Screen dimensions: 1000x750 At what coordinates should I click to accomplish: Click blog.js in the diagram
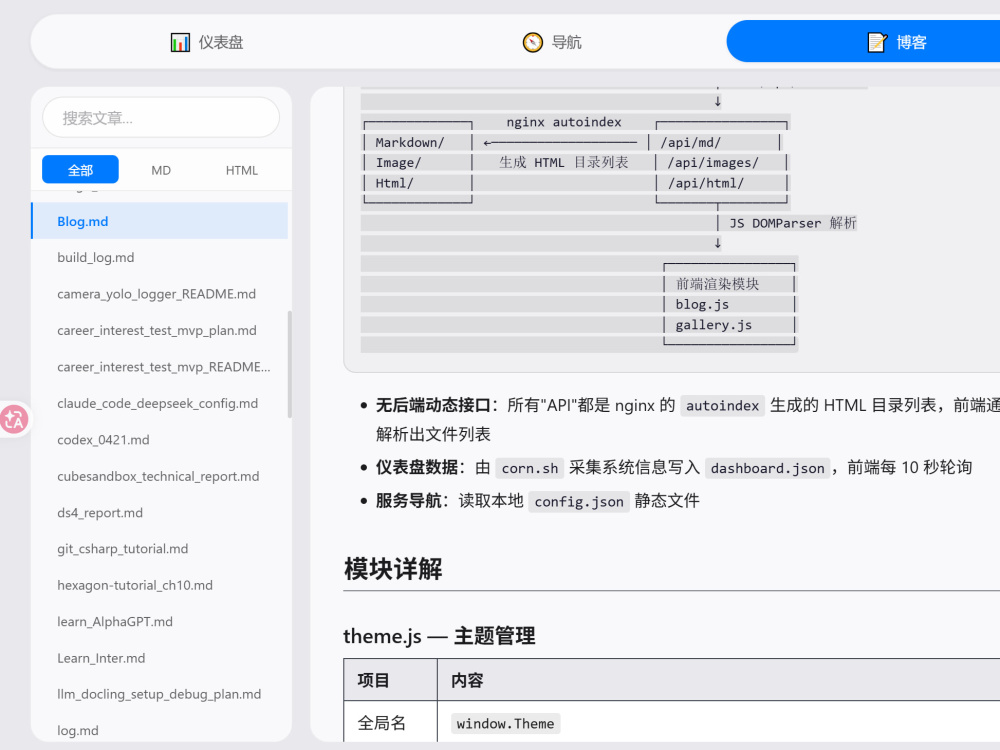coord(702,304)
